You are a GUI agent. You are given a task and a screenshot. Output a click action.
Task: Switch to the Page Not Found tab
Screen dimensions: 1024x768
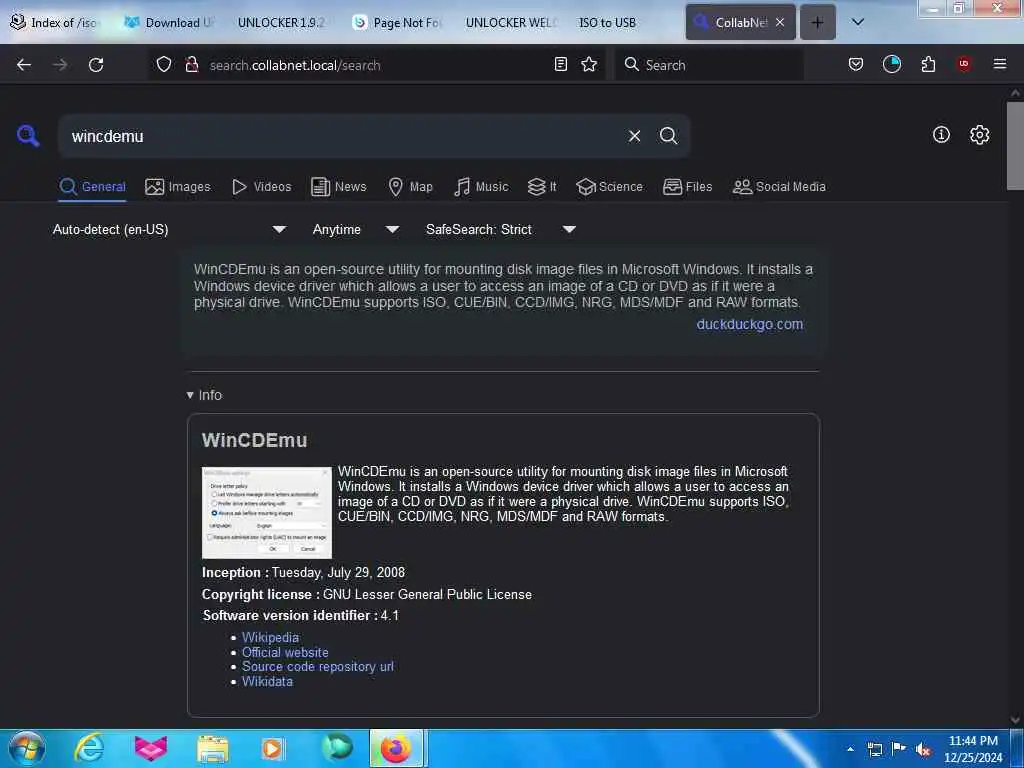pyautogui.click(x=397, y=22)
